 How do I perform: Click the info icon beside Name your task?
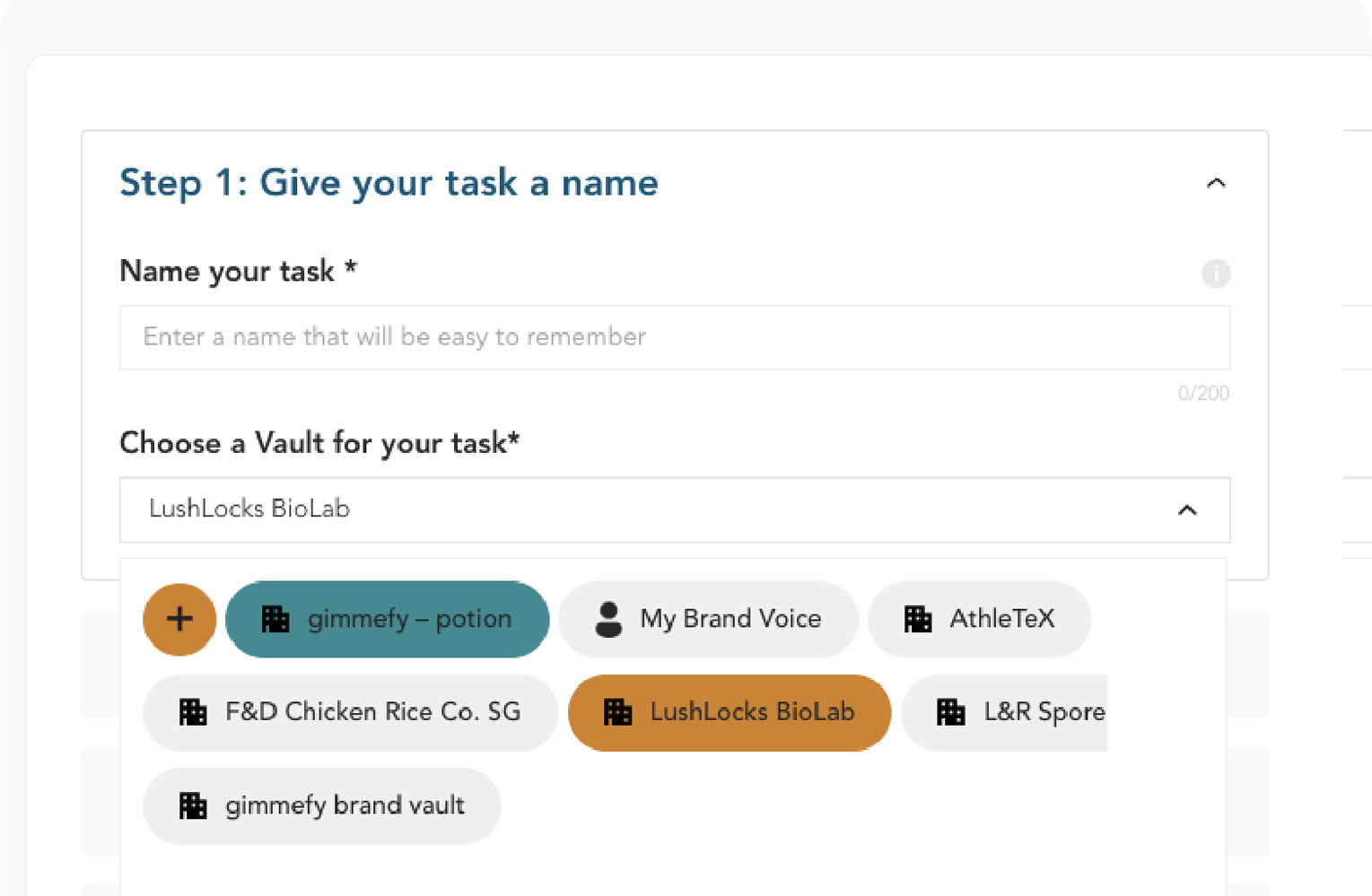(x=1216, y=273)
